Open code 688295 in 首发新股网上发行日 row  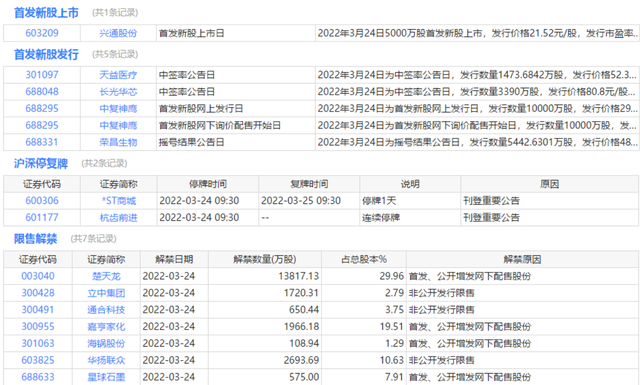(42, 109)
